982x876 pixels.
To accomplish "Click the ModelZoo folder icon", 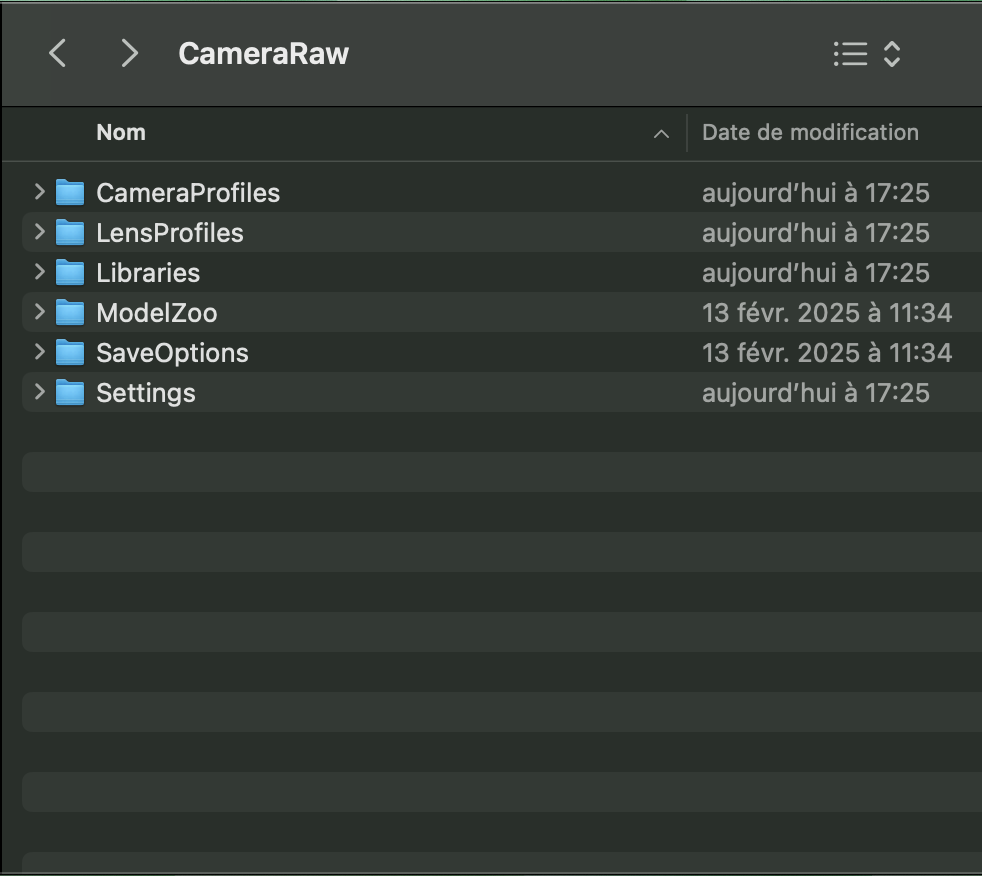I will [70, 312].
